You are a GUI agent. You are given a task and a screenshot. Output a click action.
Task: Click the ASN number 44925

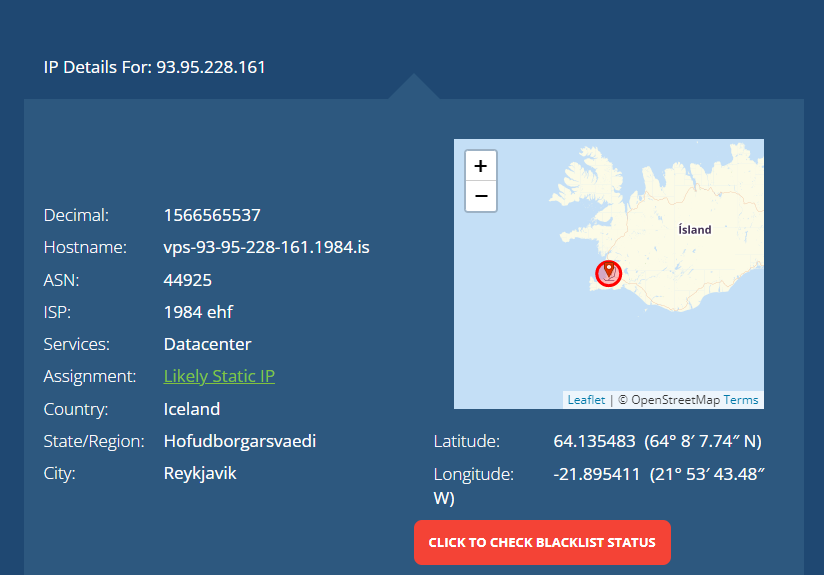click(188, 280)
